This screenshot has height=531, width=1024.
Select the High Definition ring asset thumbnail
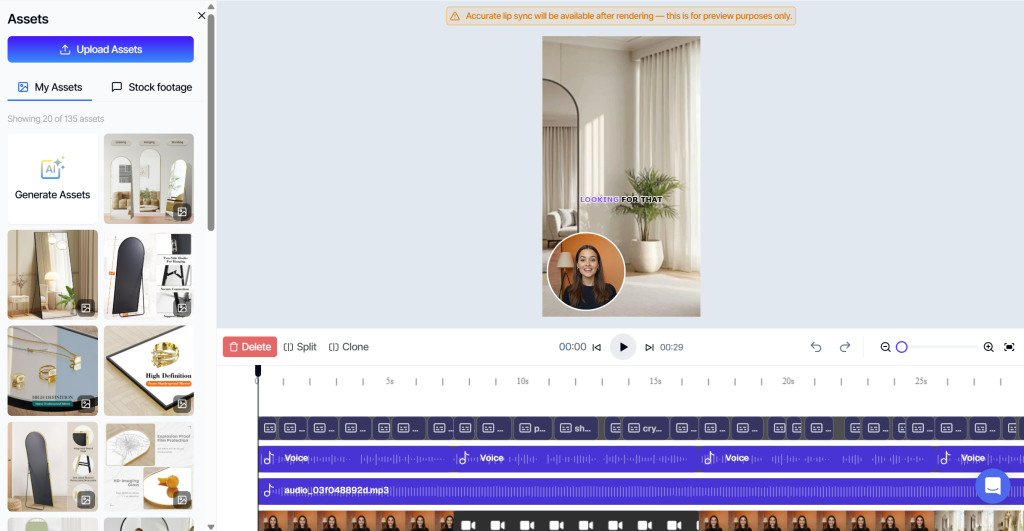coord(149,370)
